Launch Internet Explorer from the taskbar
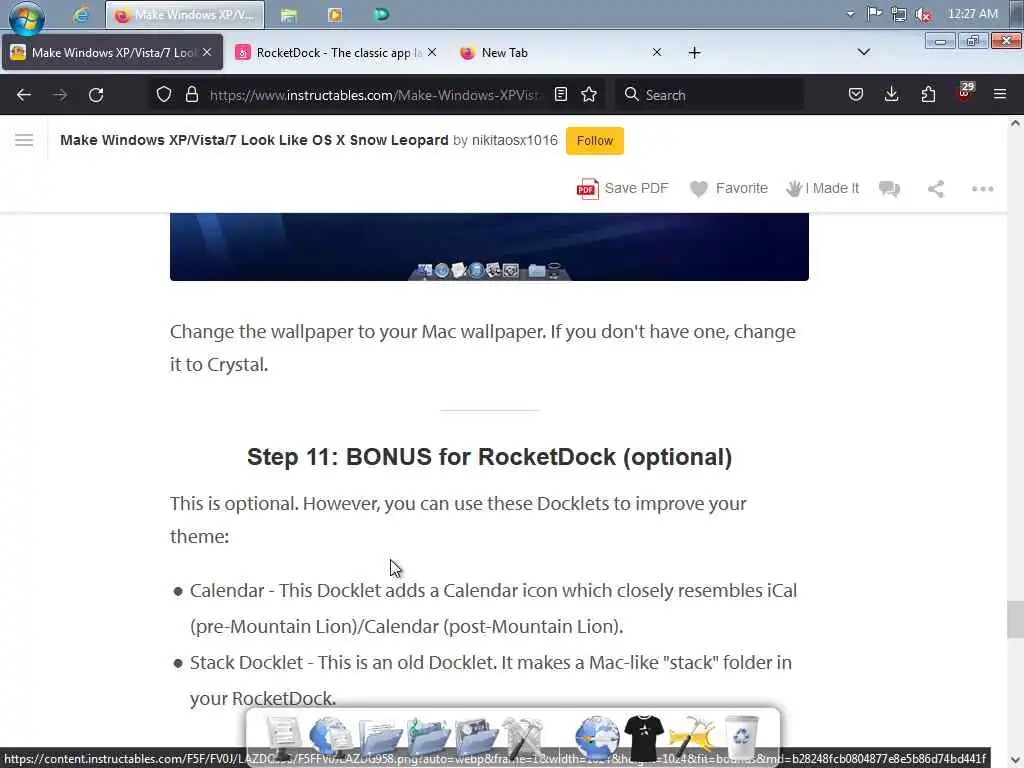The image size is (1024, 768). [80, 14]
